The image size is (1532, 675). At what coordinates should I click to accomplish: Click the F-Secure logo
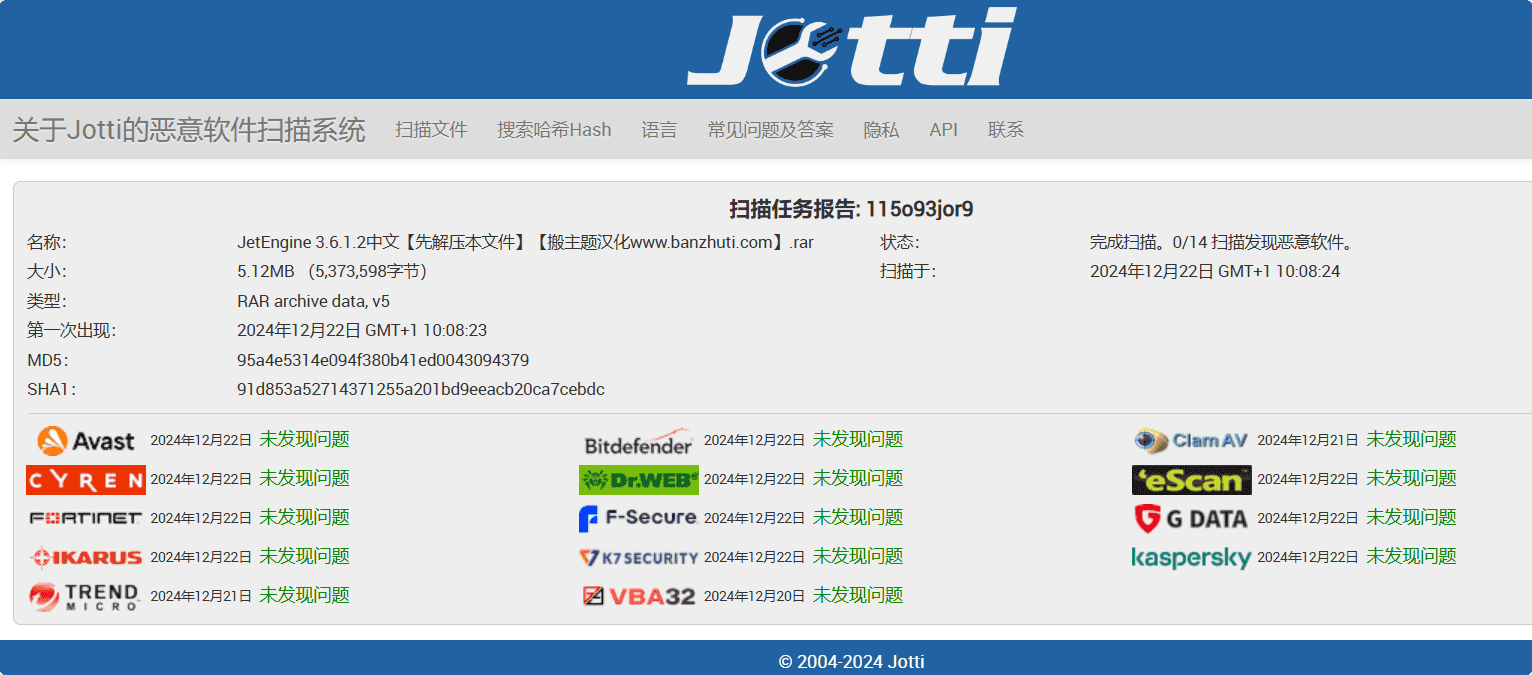pyautogui.click(x=638, y=518)
